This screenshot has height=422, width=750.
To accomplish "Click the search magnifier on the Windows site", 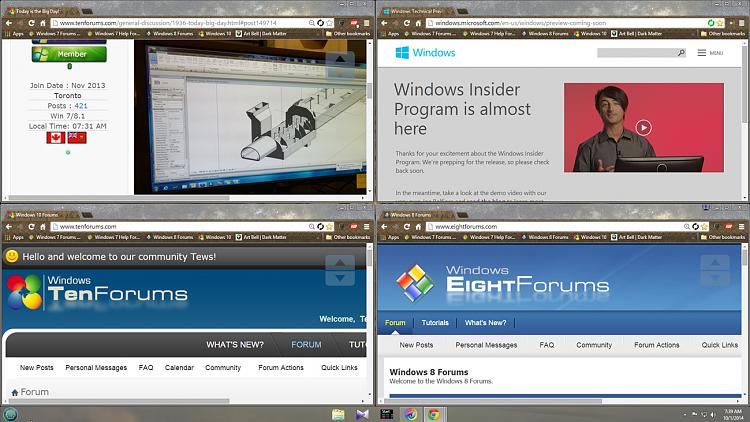I will point(681,53).
